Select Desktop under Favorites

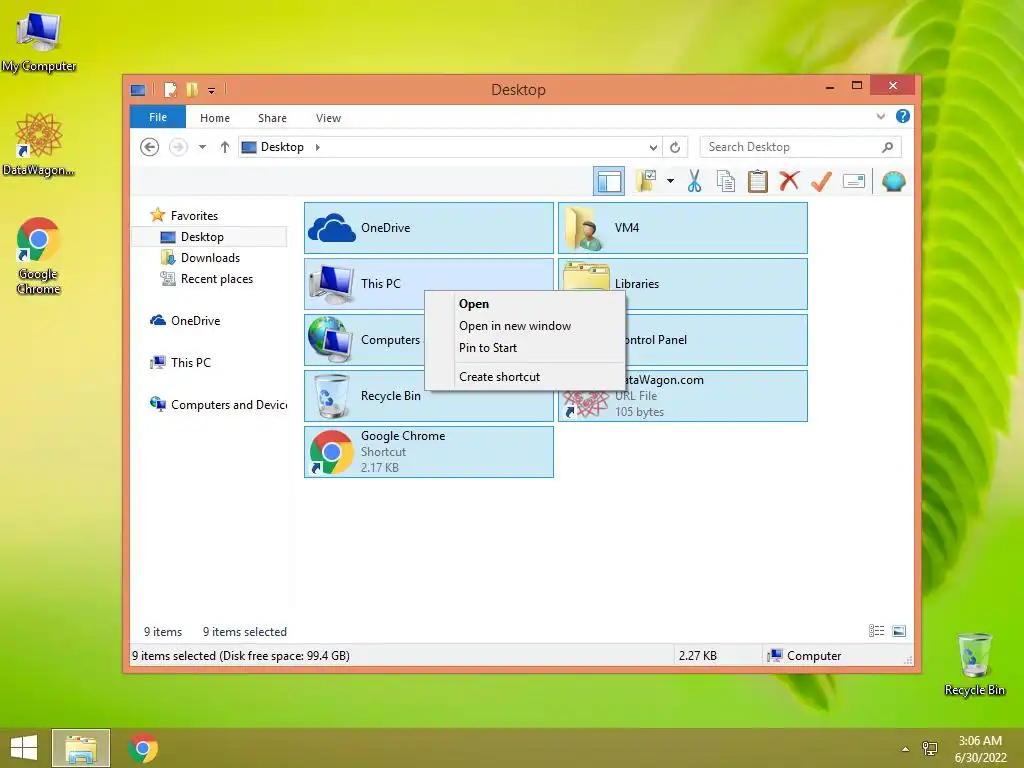click(209, 236)
